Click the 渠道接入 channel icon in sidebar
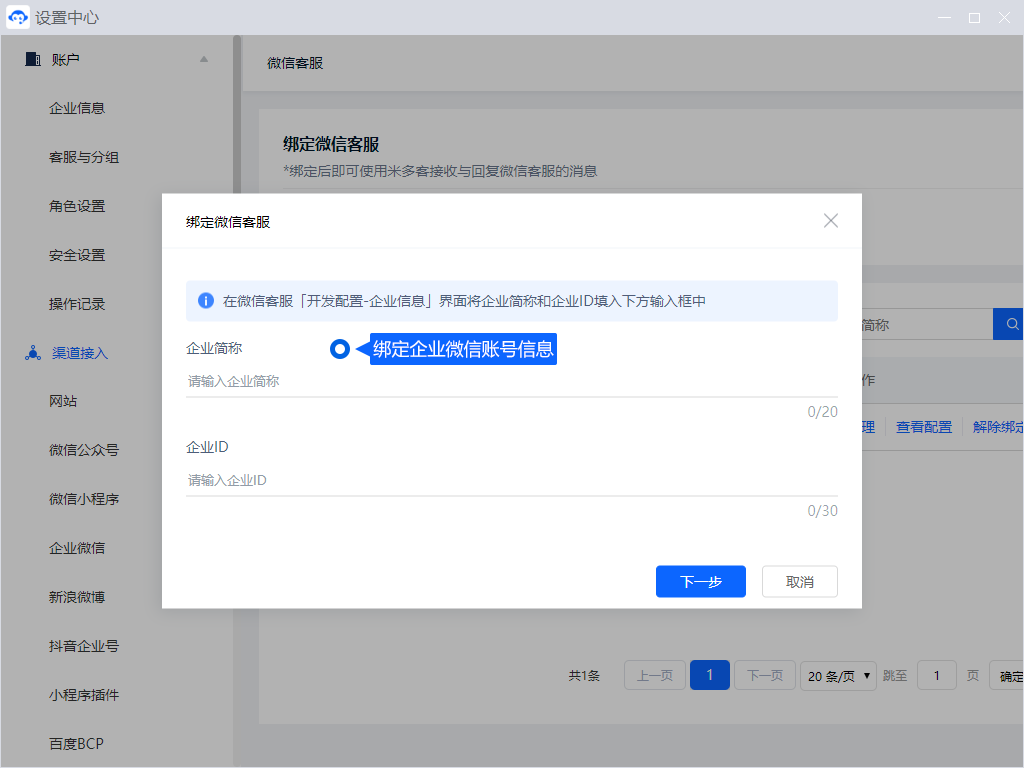This screenshot has height=768, width=1024. coord(33,353)
